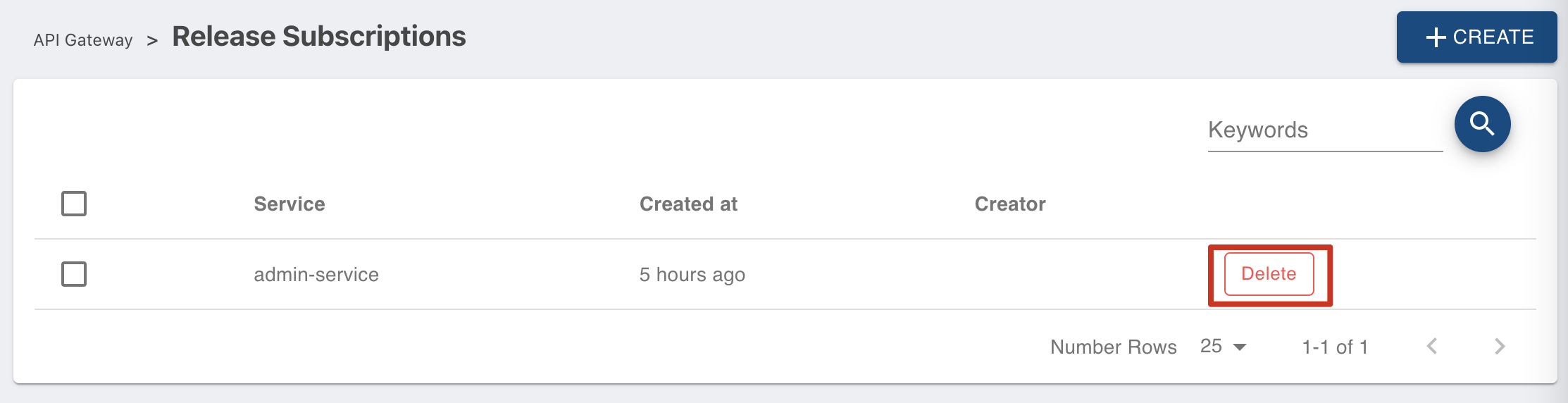Sort by the Created at column header

[688, 204]
